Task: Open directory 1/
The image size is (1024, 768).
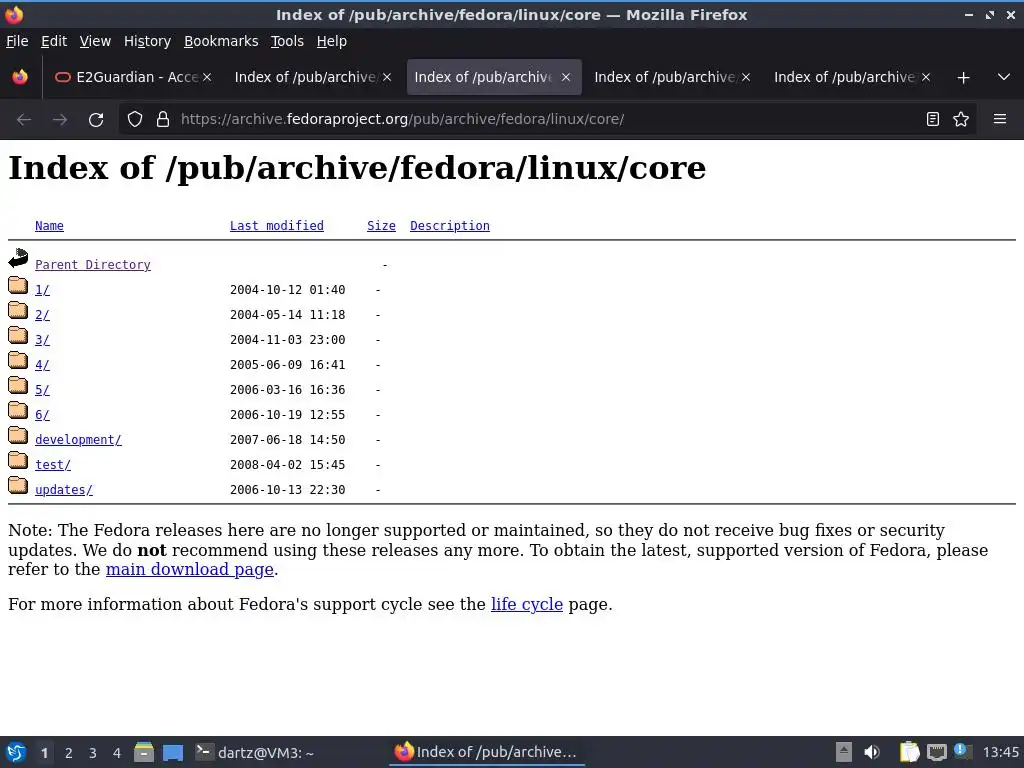Action: pyautogui.click(x=42, y=289)
